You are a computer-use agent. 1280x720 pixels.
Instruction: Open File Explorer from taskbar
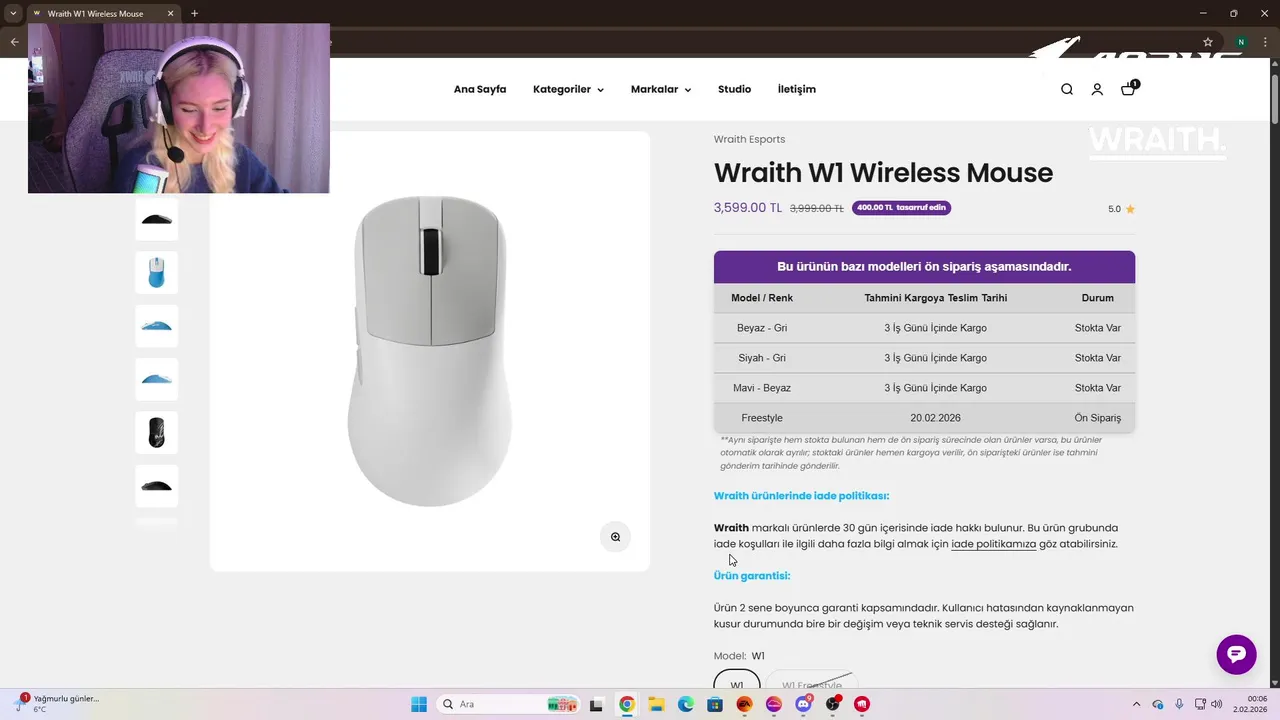[656, 704]
